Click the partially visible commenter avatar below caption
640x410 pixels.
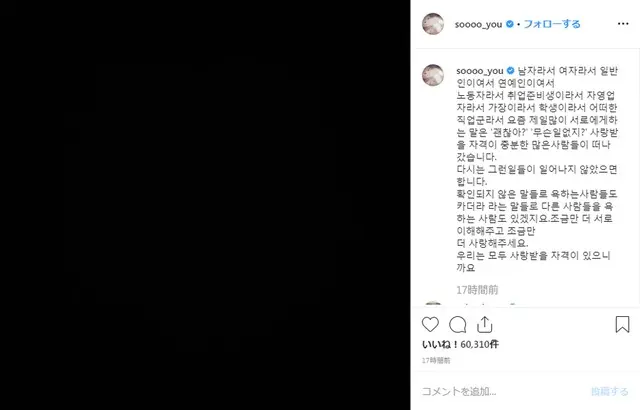[433, 304]
